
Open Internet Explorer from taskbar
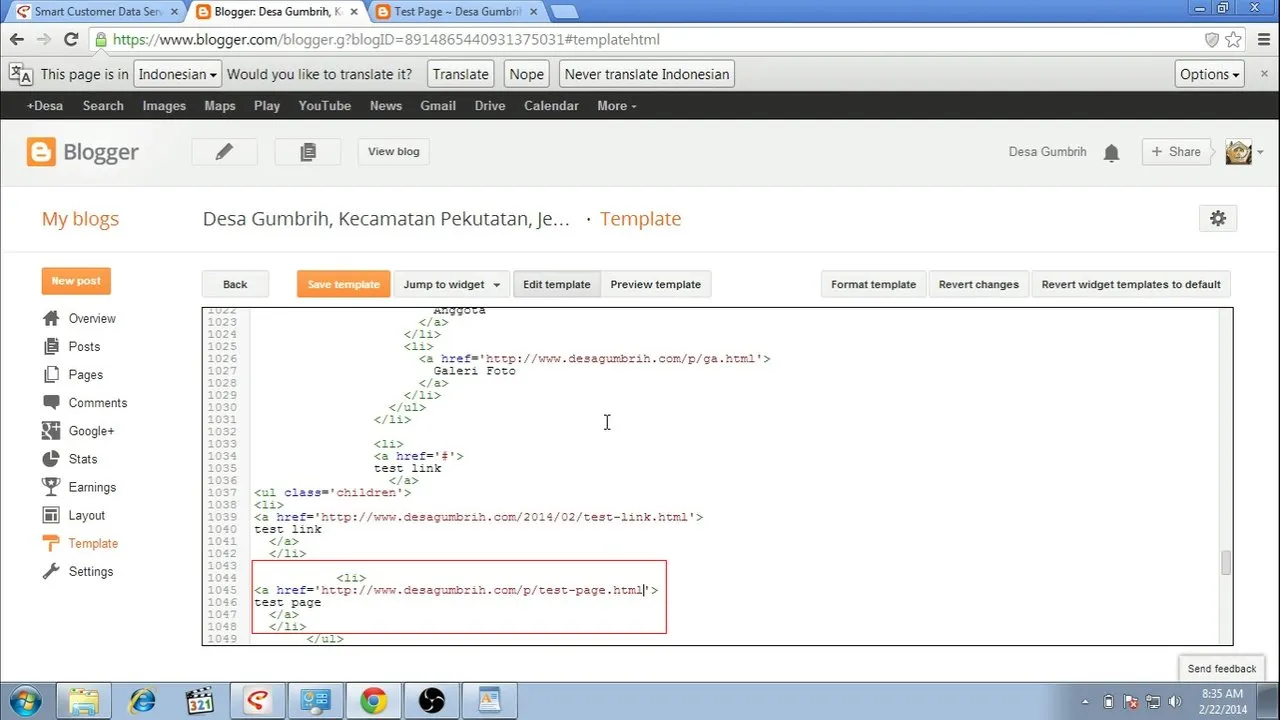click(x=142, y=700)
